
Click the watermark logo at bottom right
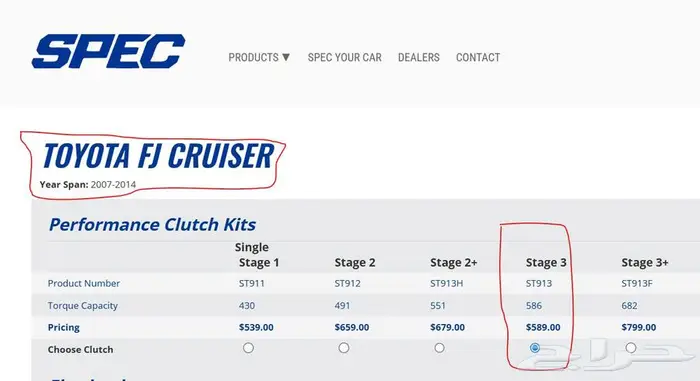pyautogui.click(x=606, y=356)
